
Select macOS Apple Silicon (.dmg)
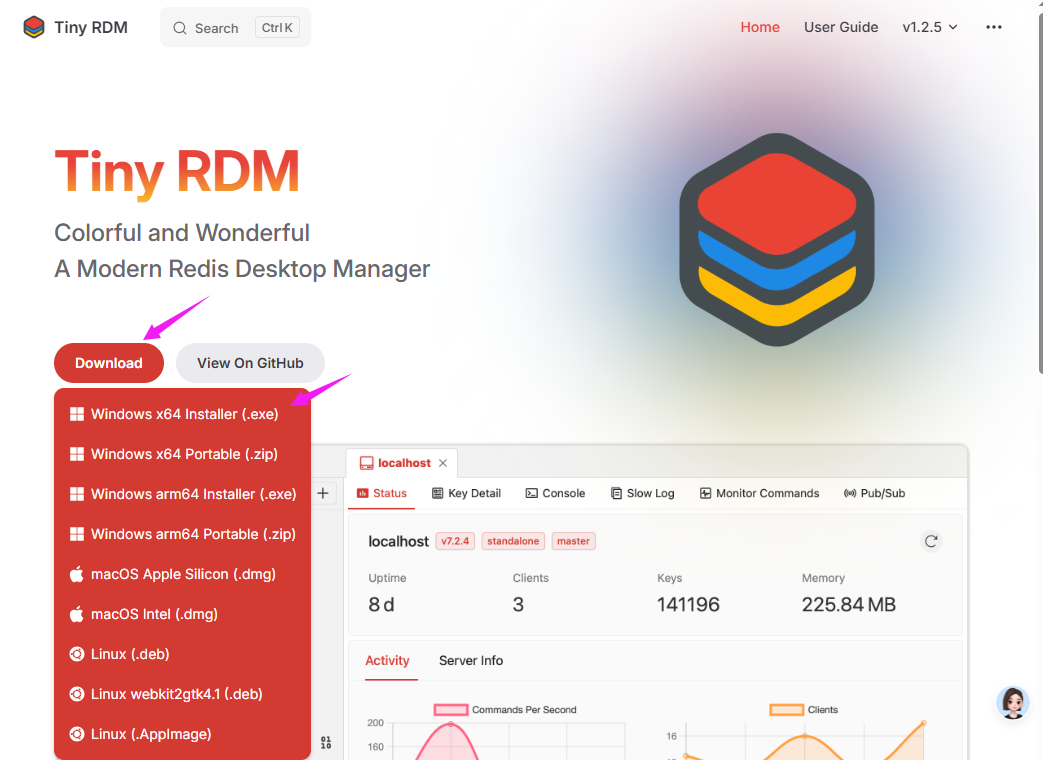(x=182, y=574)
